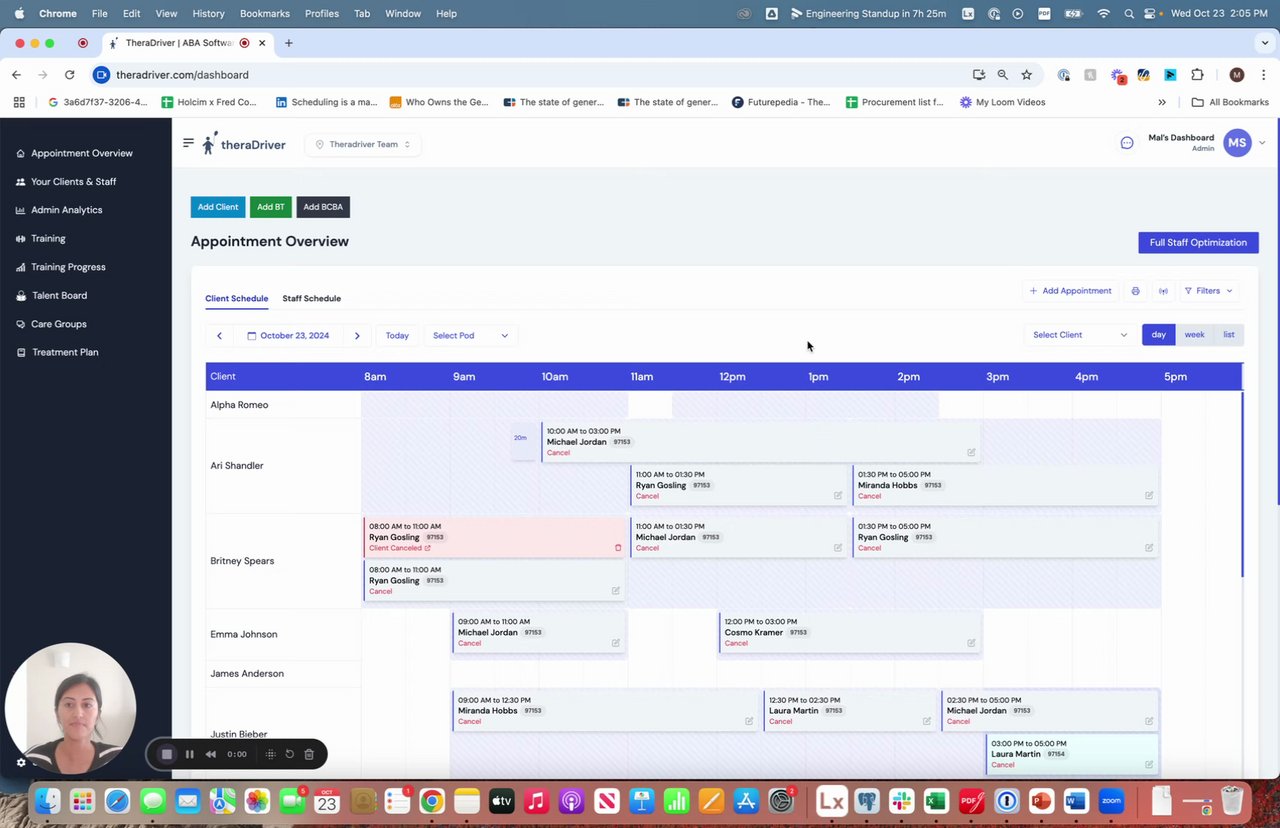
Task: Pause the Loom recording
Action: coord(189,754)
